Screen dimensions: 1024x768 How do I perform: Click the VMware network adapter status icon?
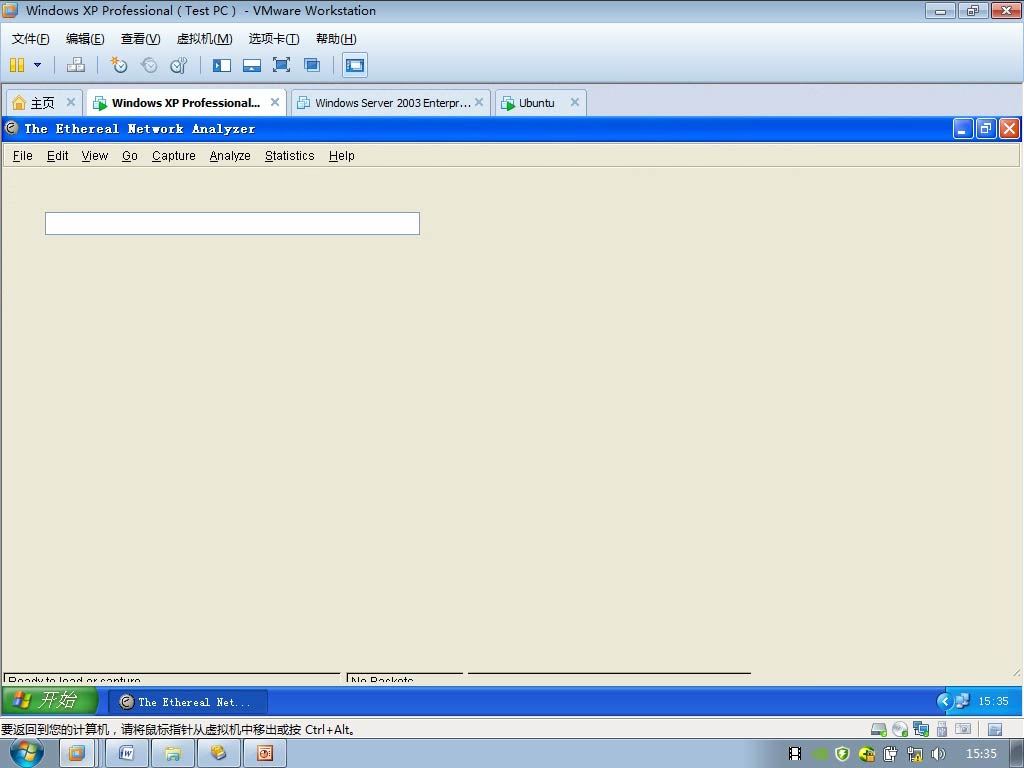921,729
